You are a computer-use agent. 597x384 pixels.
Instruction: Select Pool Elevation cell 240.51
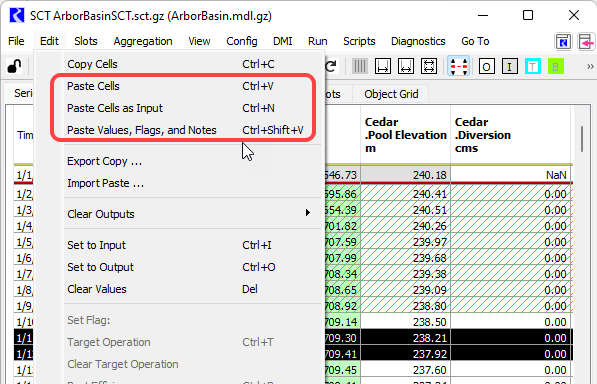point(405,210)
